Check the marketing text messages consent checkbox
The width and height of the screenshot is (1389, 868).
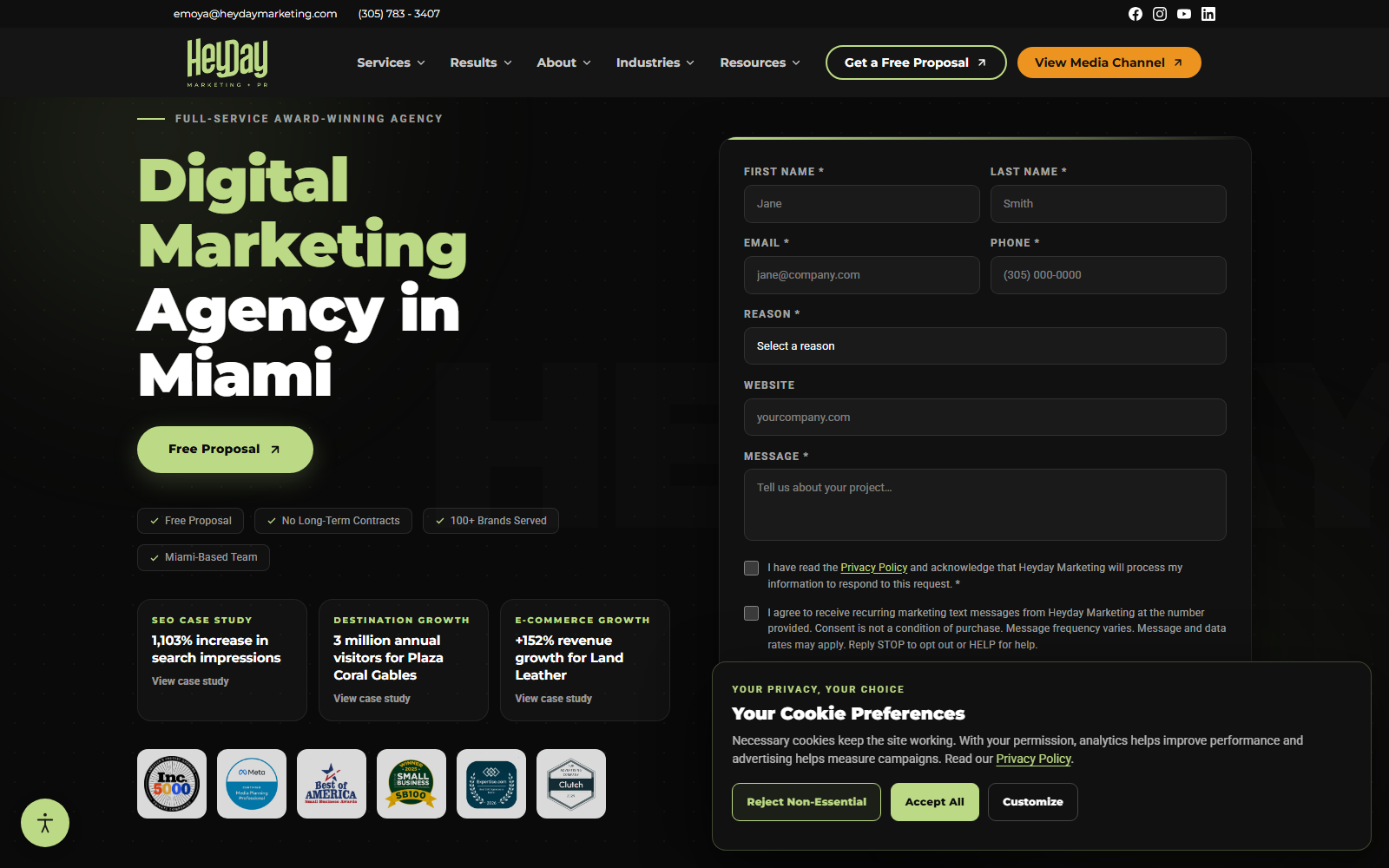point(751,613)
